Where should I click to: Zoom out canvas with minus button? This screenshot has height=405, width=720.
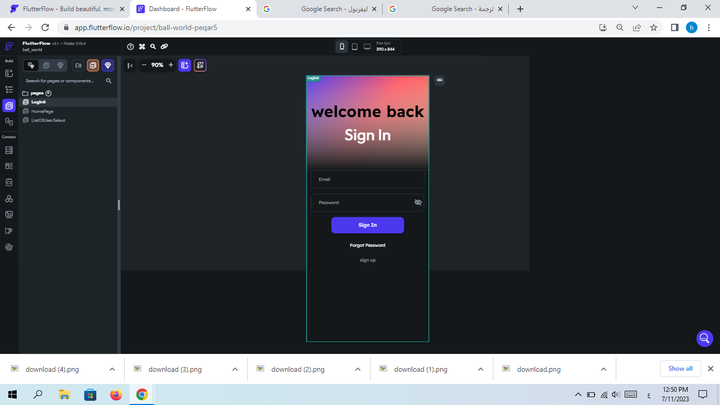144,65
